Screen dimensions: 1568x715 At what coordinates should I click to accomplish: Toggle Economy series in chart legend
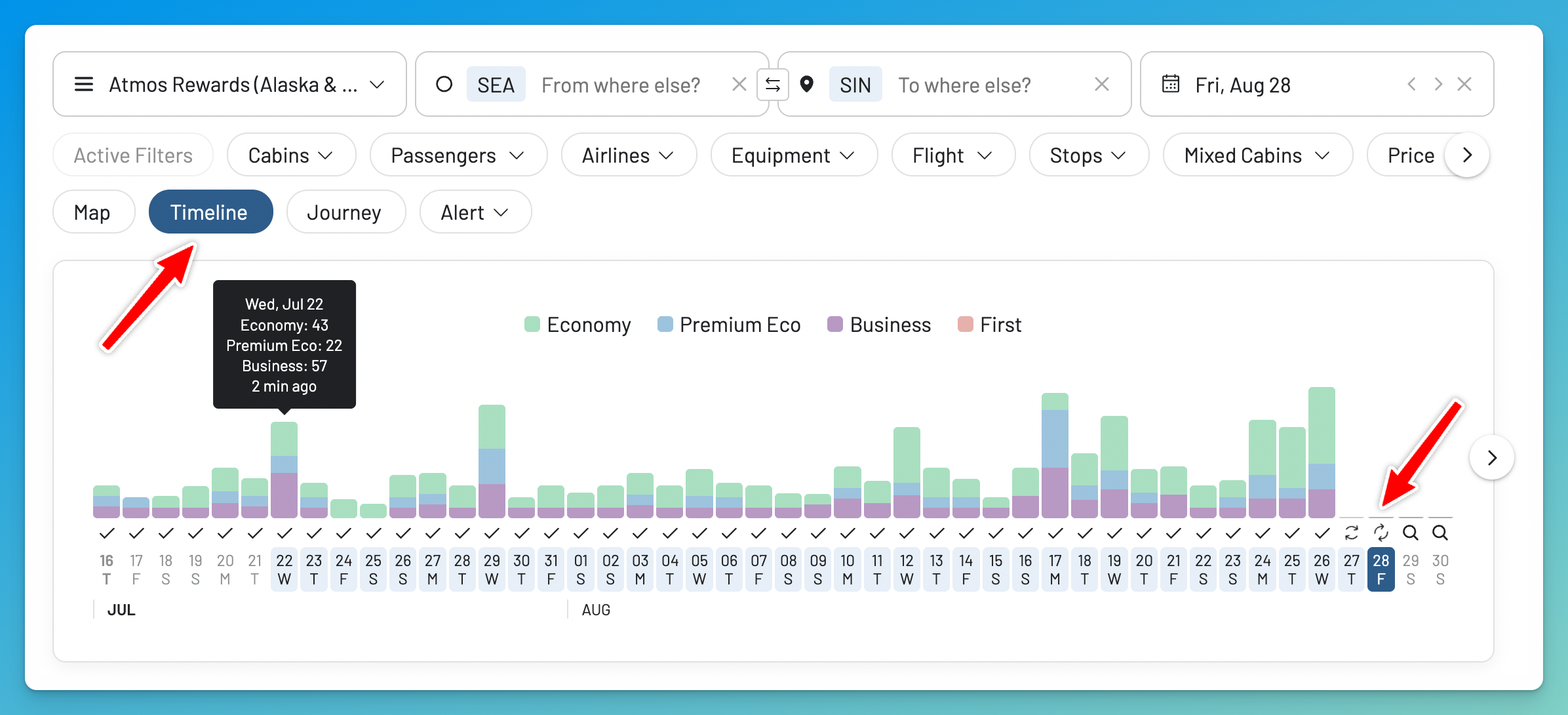click(578, 325)
